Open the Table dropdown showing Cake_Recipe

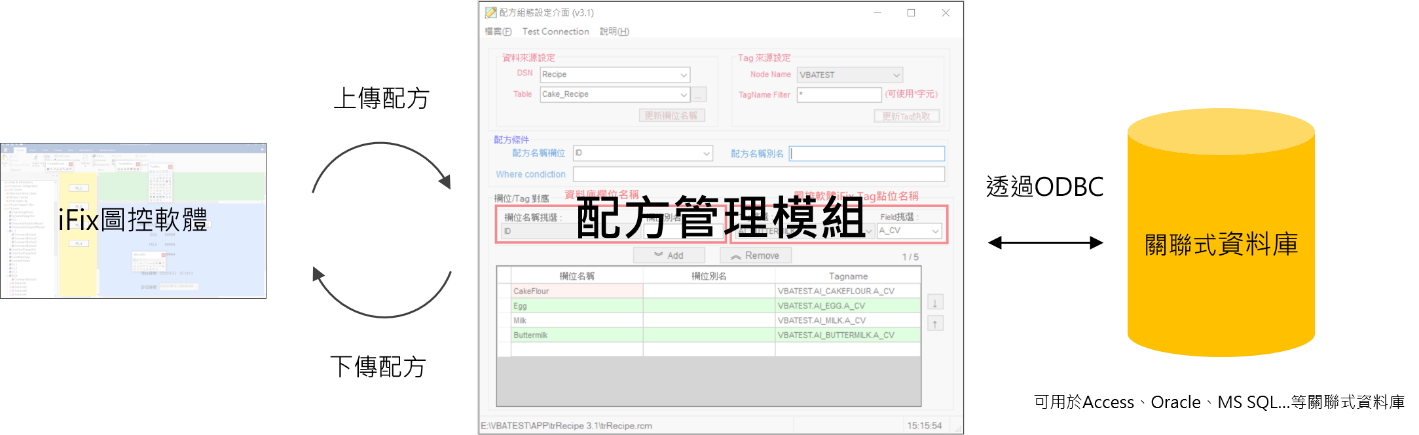(x=683, y=95)
